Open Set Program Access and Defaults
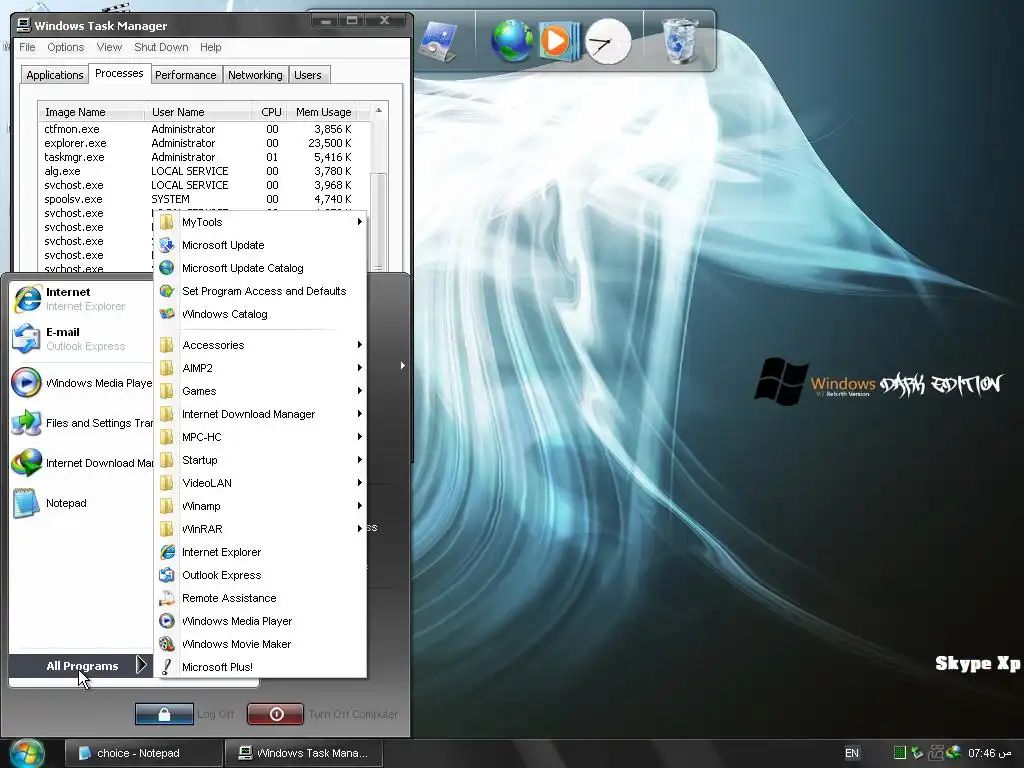The image size is (1024, 768). [x=261, y=291]
